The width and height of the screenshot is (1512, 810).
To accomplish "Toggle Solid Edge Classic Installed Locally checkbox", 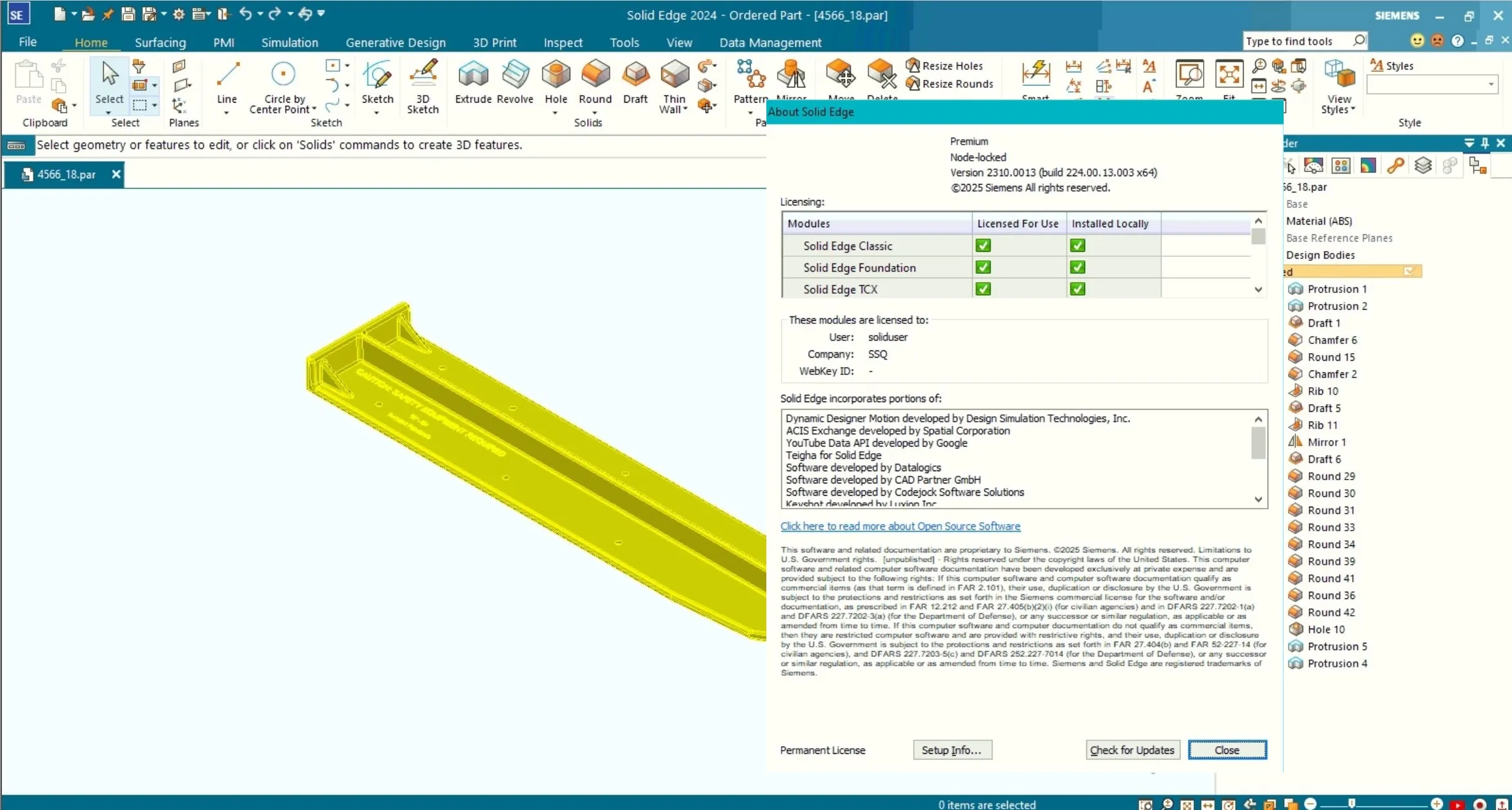I will pyautogui.click(x=1077, y=245).
